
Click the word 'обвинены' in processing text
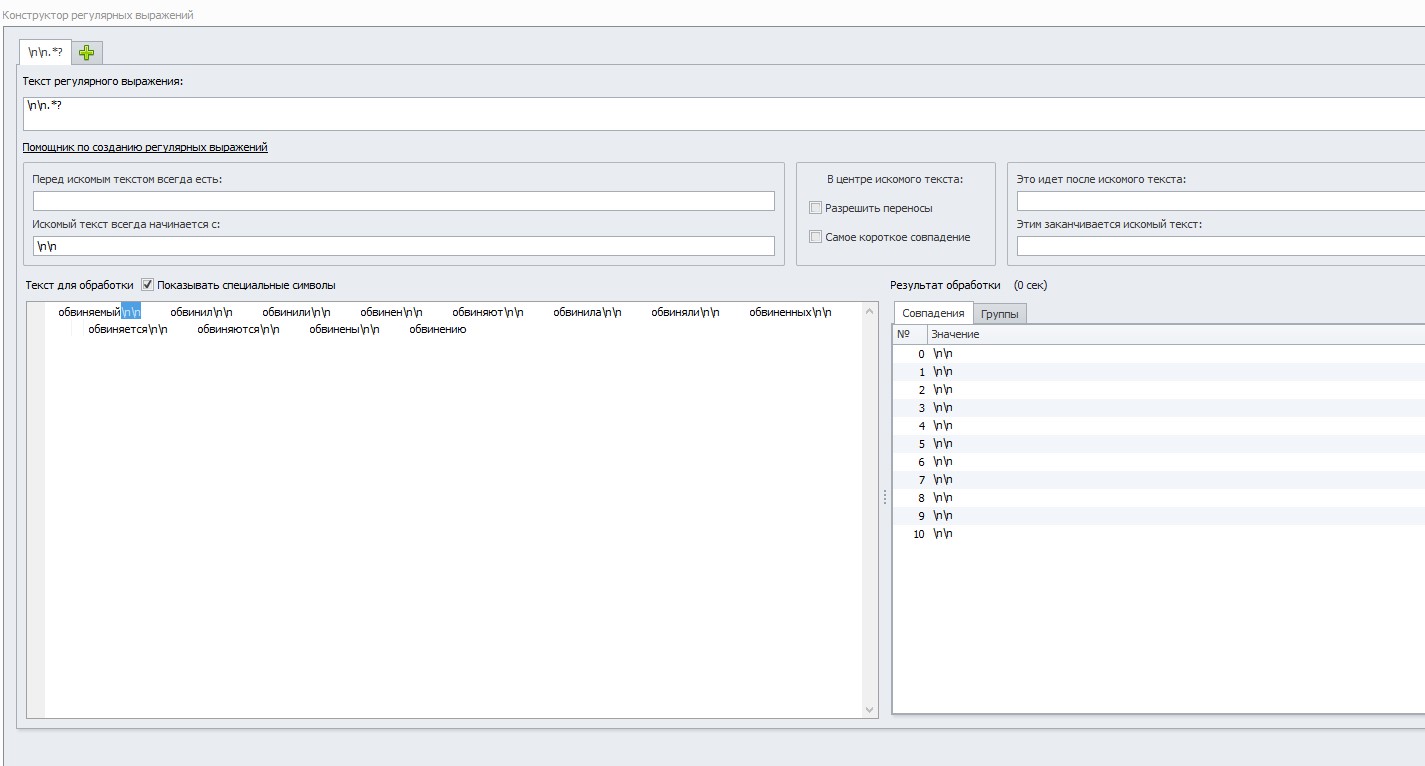tap(335, 329)
